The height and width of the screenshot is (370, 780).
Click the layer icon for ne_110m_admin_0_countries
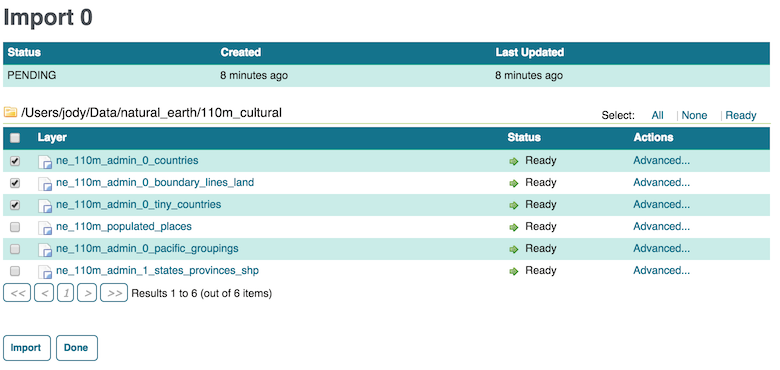pos(45,161)
